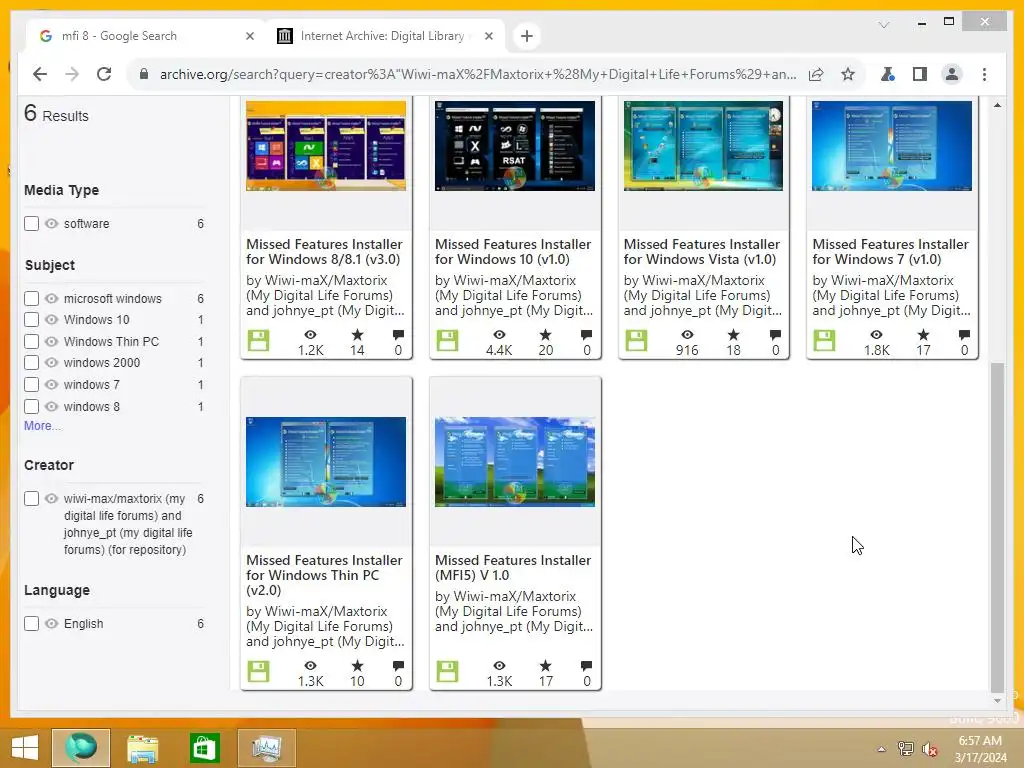Check the software media type filter

(31, 223)
